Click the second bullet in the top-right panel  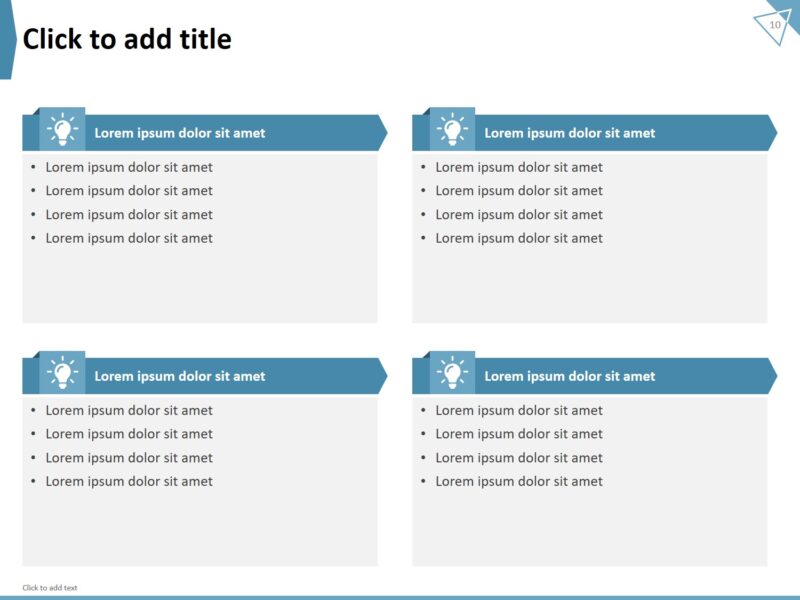pos(519,191)
